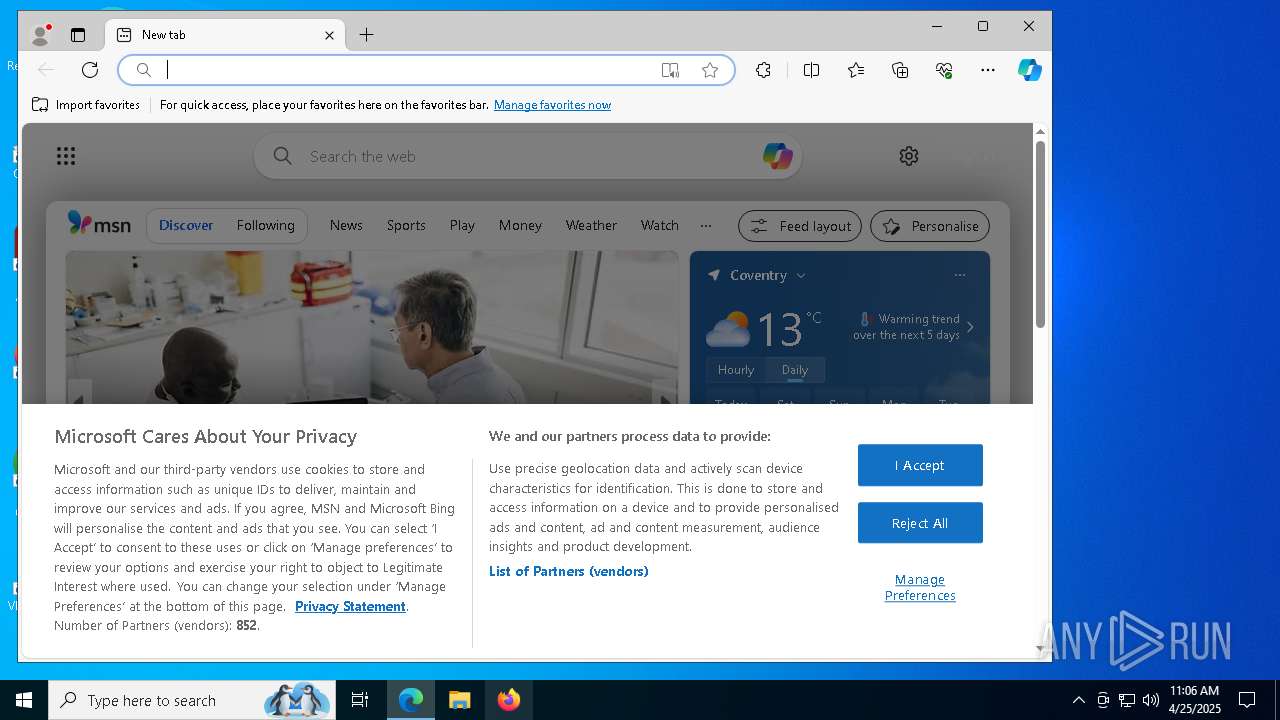Switch weather to Hourly tab
Image resolution: width=1280 pixels, height=720 pixels.
(x=736, y=370)
